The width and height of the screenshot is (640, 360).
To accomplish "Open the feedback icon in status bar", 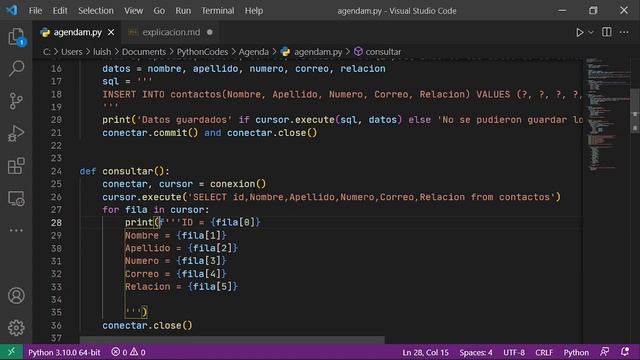I will [604, 352].
